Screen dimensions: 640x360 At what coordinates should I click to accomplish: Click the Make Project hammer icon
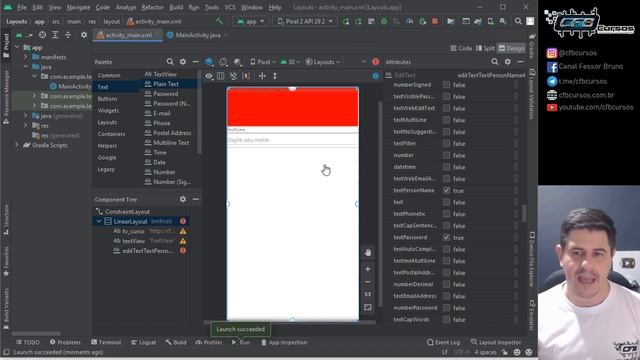pyautogui.click(x=219, y=21)
